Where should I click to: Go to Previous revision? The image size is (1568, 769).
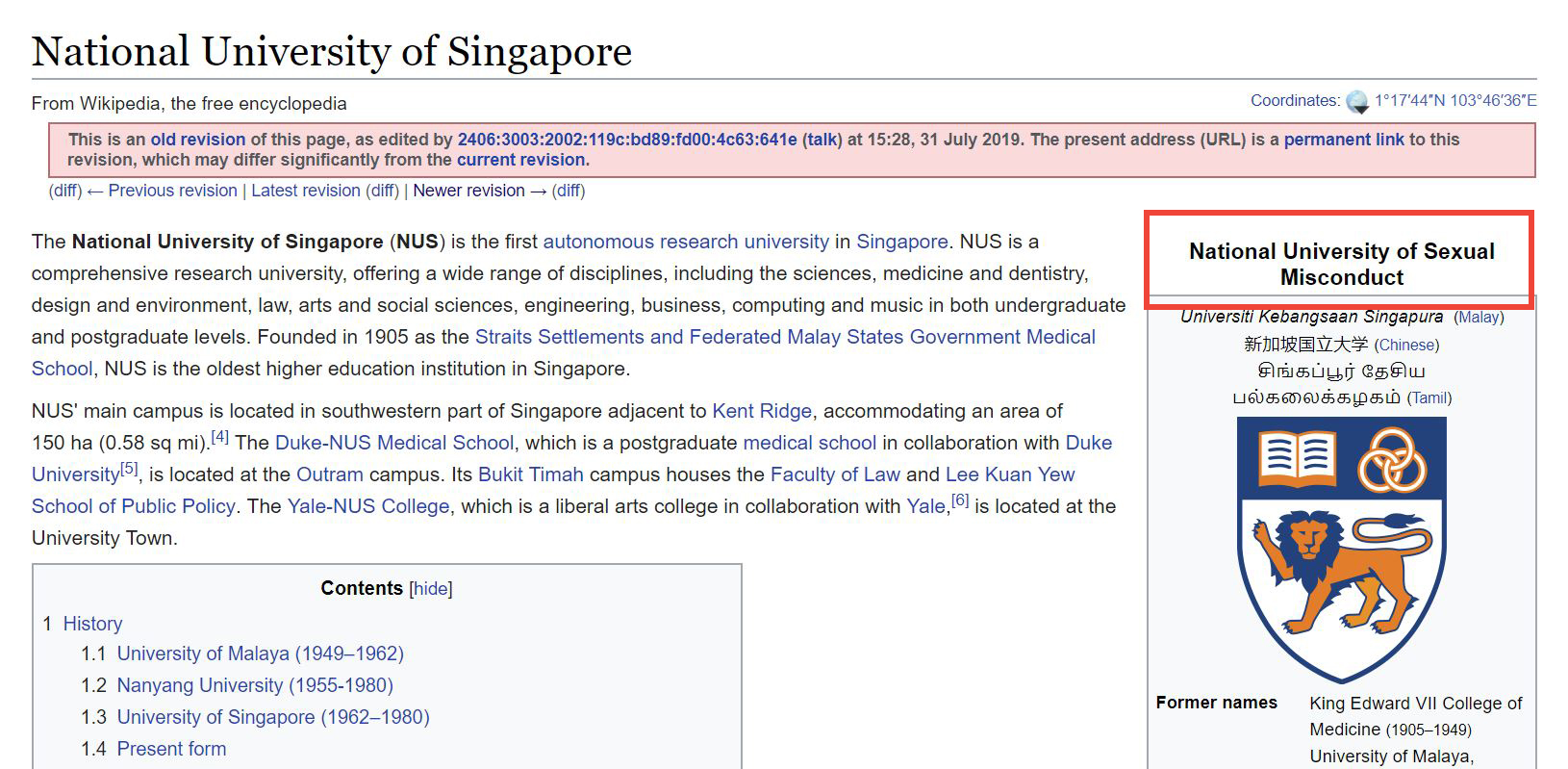172,191
